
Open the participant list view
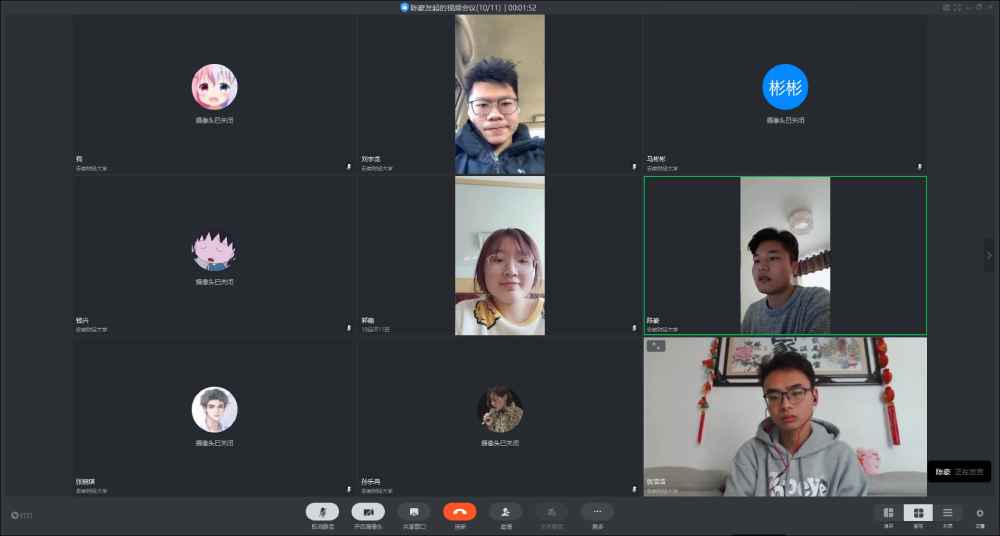pyautogui.click(x=948, y=513)
